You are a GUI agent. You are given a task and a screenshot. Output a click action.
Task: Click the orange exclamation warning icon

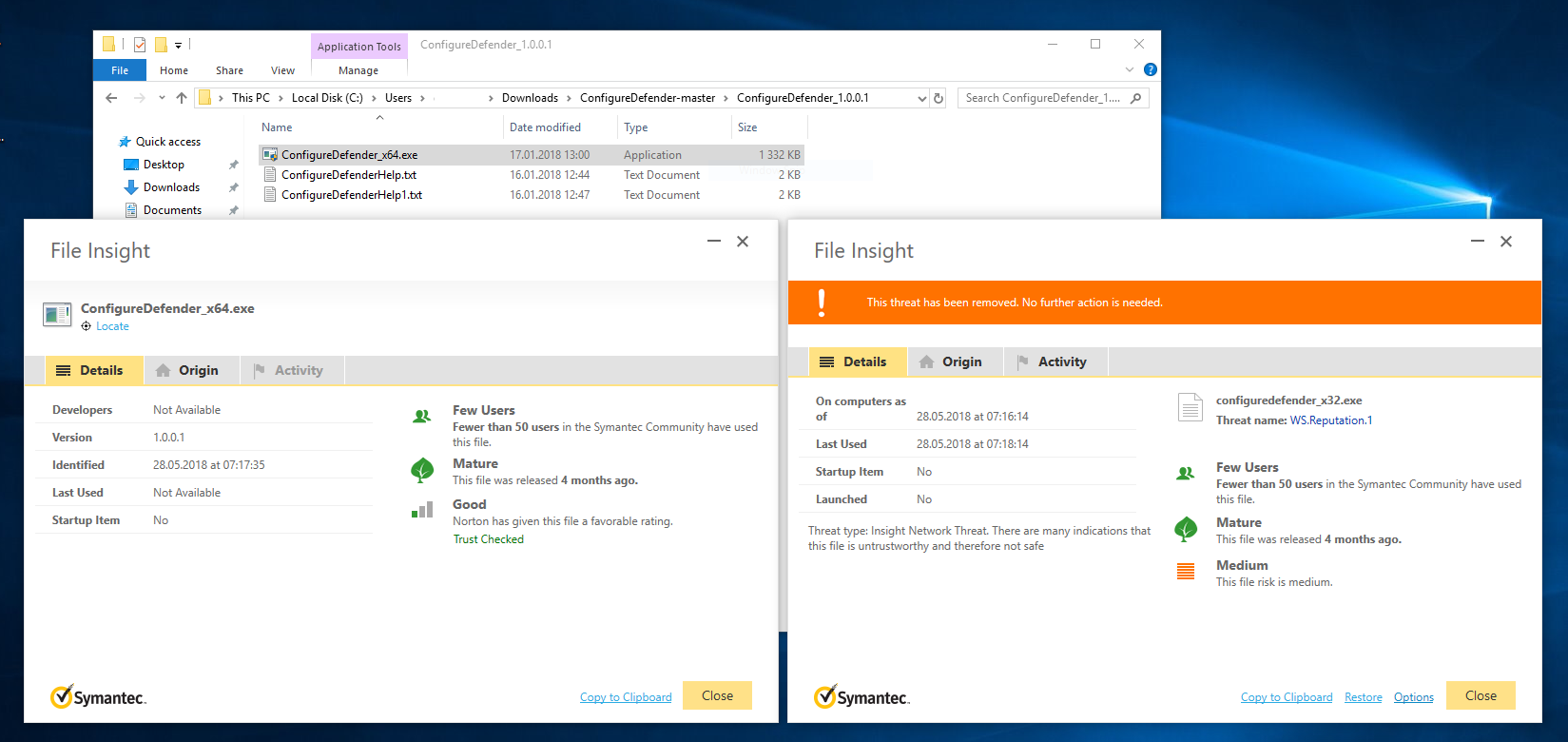822,303
